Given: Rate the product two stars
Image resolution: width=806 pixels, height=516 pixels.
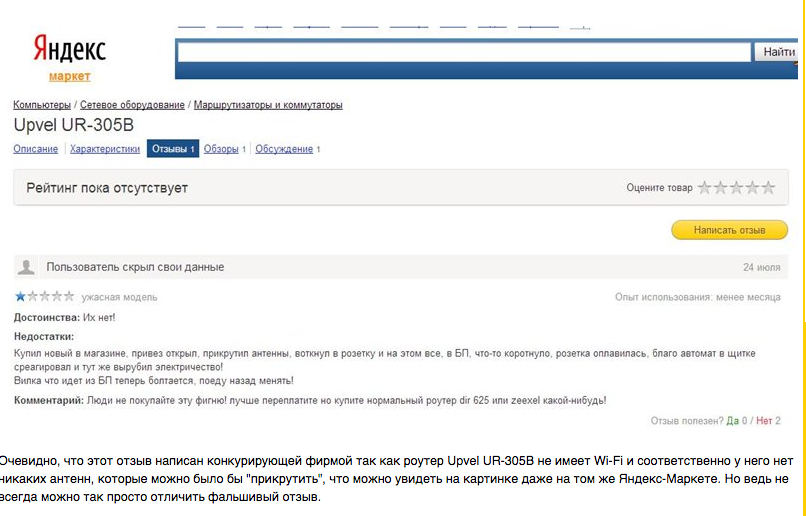Looking at the screenshot, I should pos(720,188).
